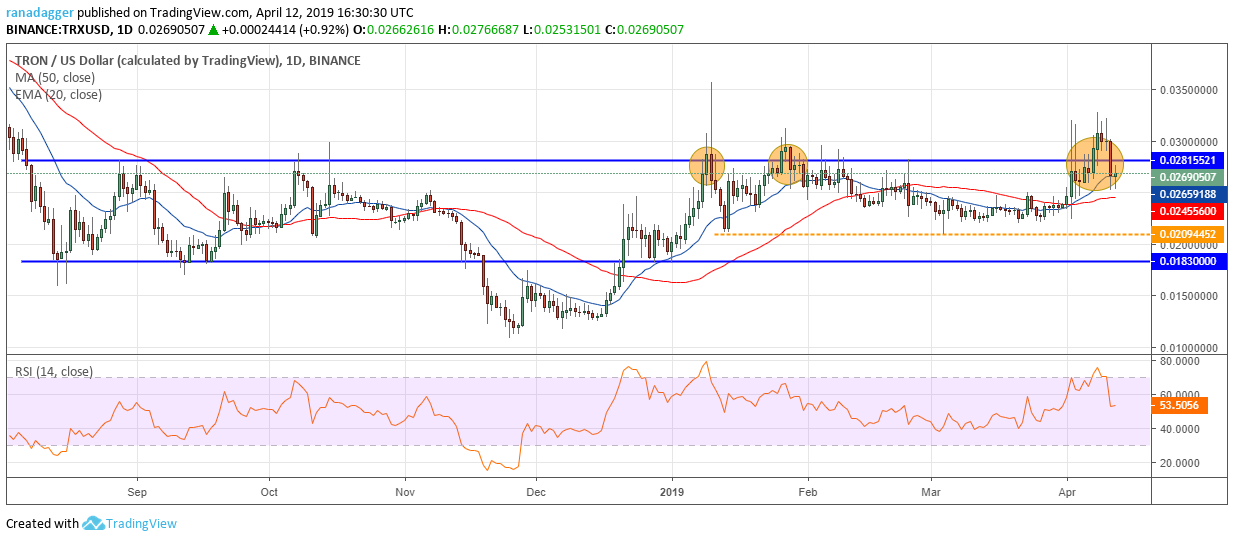Click the TRON / US Dollar chart title
The width and height of the screenshot is (1234, 541).
[x=187, y=61]
